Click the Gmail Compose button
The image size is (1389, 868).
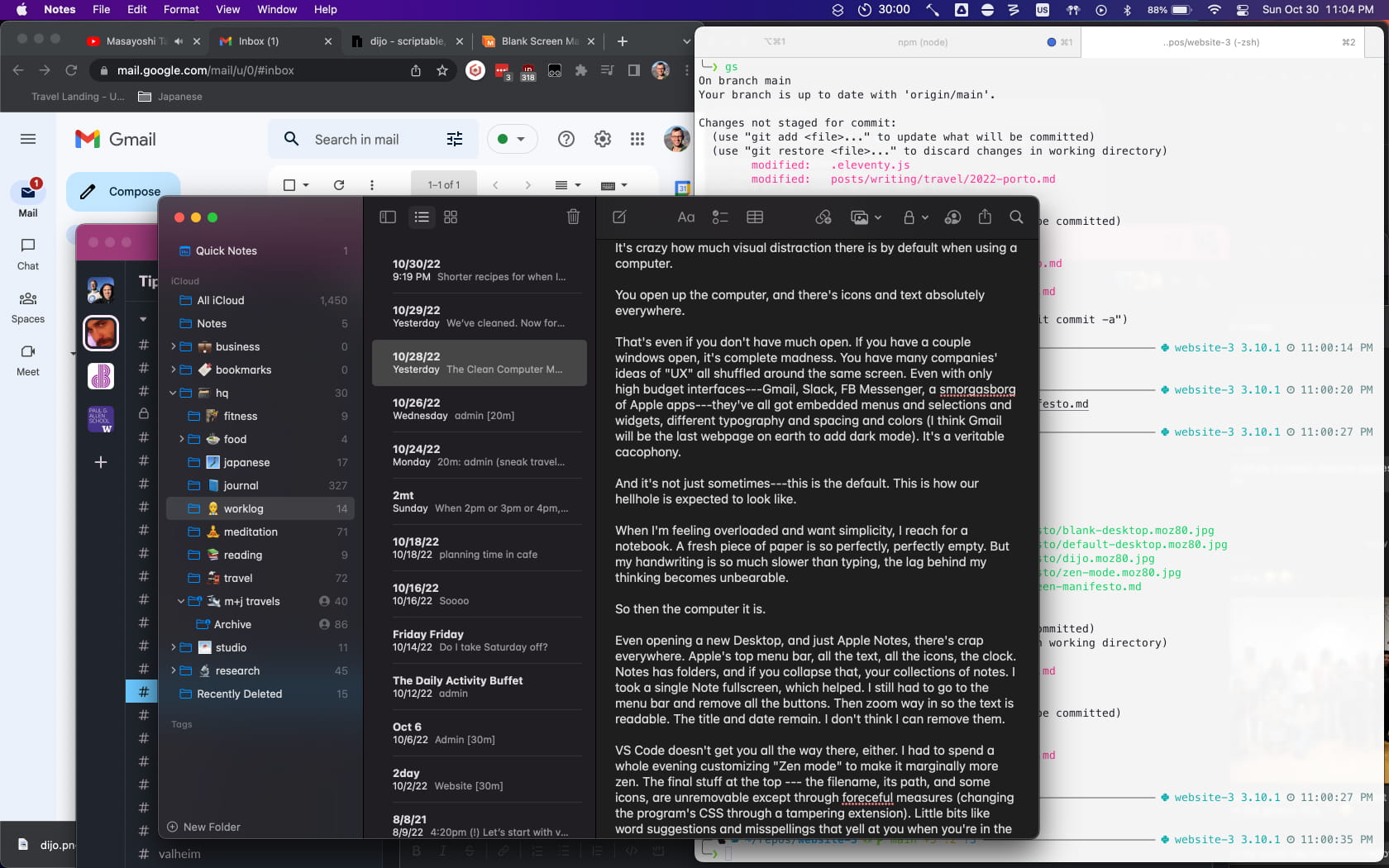coord(122,192)
